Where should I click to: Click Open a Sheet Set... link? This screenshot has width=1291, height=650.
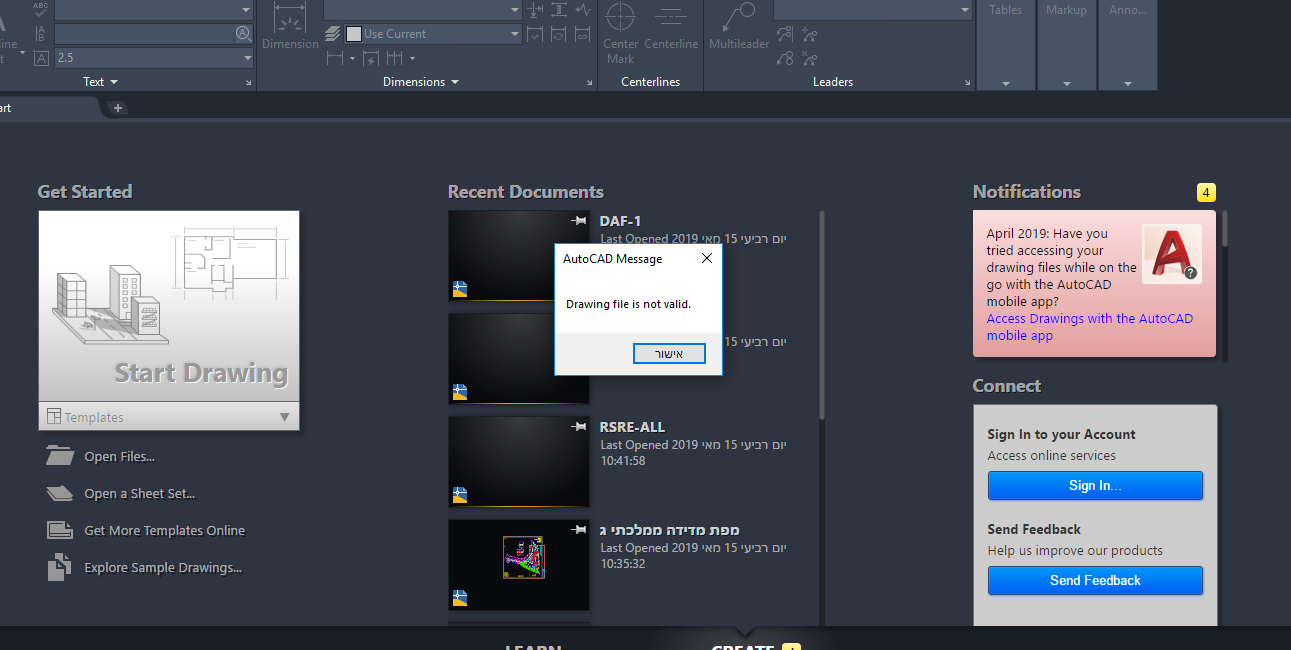(140, 494)
